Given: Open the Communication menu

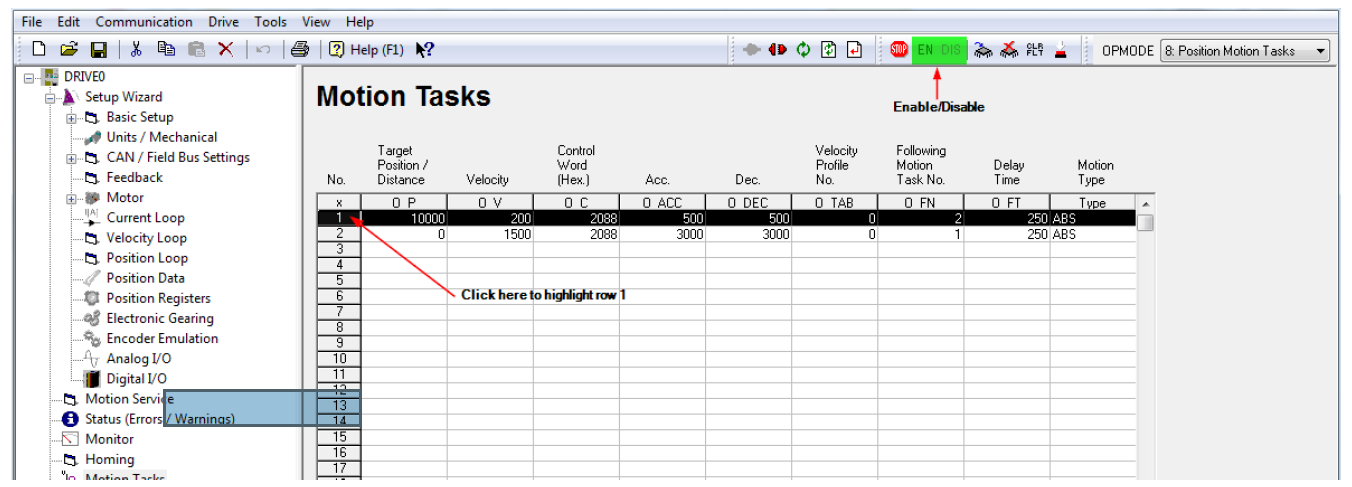Looking at the screenshot, I should 144,22.
